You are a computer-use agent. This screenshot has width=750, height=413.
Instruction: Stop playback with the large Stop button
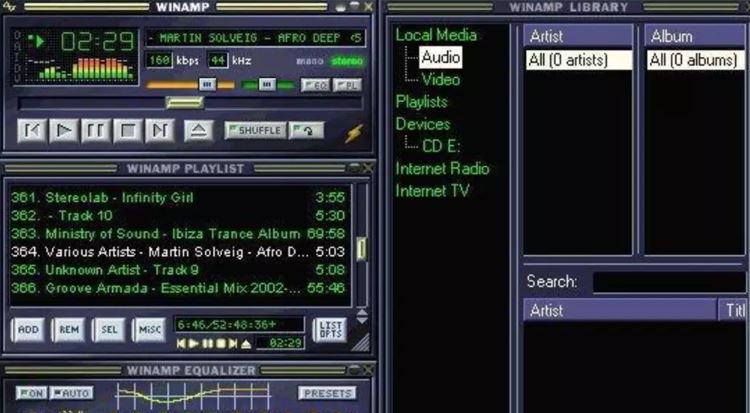(128, 130)
